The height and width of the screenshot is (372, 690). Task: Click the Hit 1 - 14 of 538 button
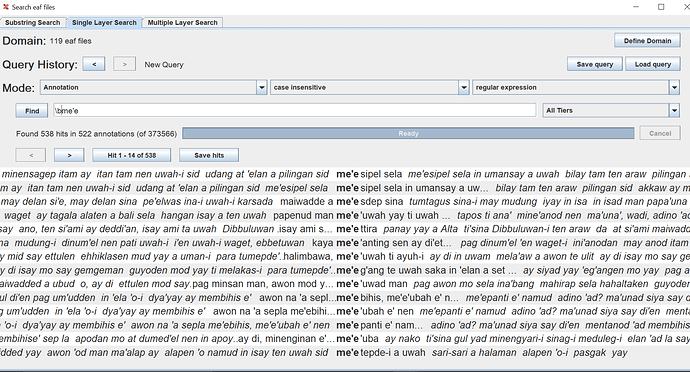point(132,155)
